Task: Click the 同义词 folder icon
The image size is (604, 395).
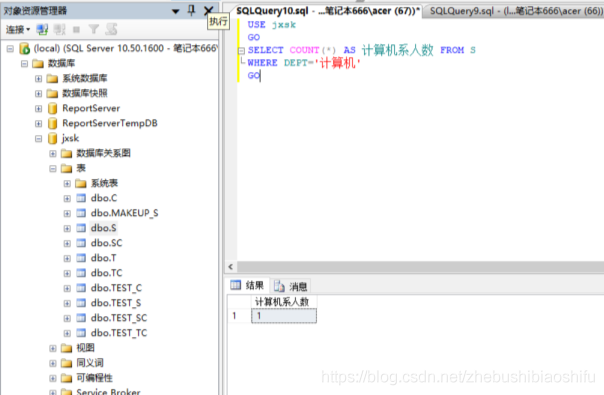Action: (66, 363)
